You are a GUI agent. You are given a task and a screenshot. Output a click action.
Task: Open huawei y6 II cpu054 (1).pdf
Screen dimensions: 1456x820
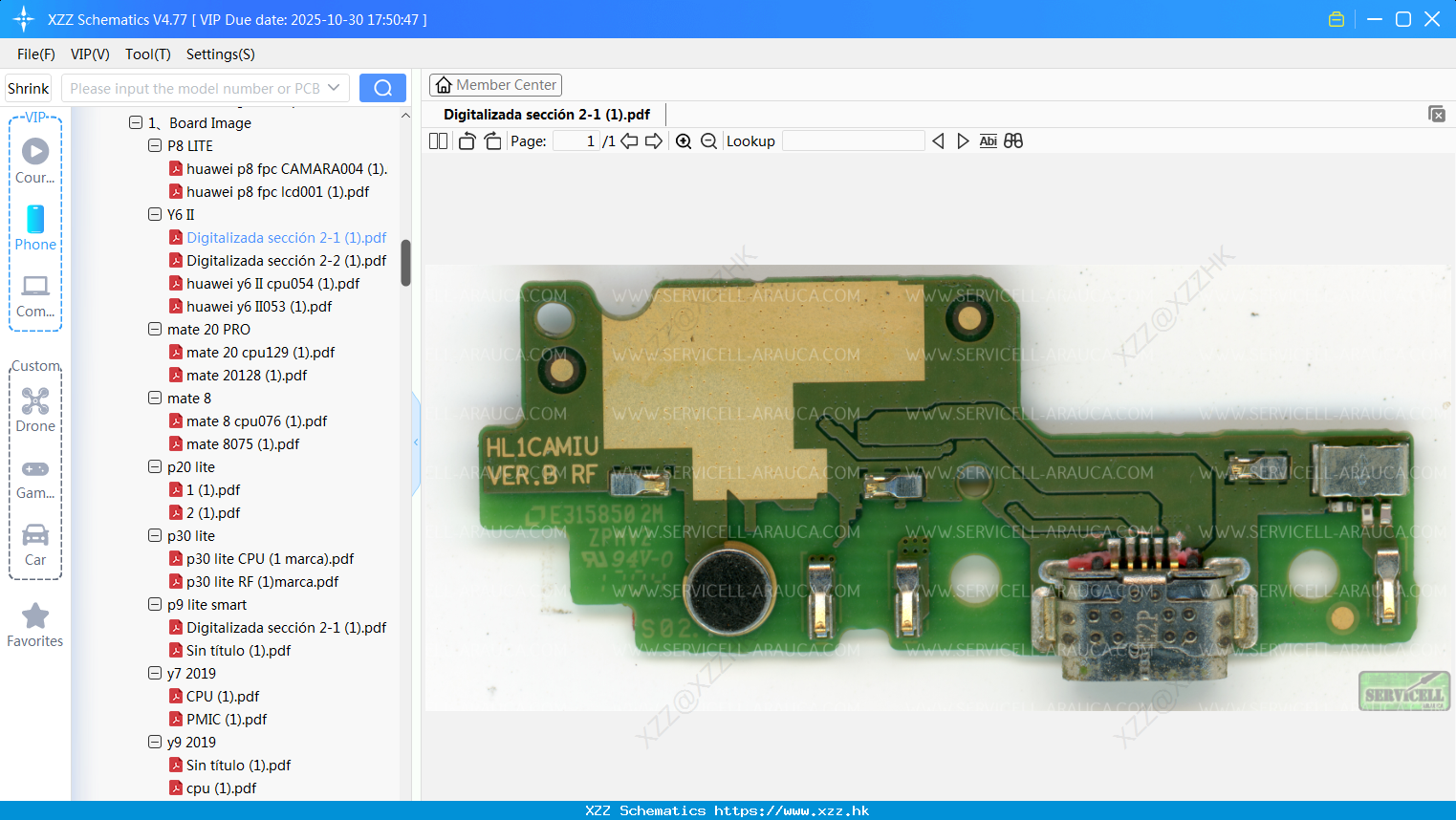[272, 283]
